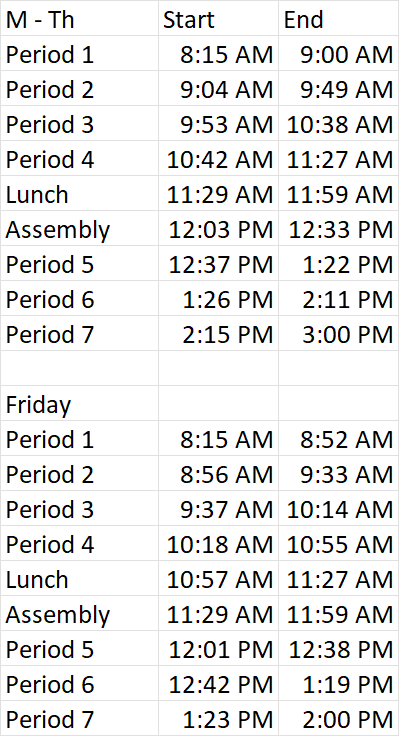399x736 pixels.
Task: Select the 10:14 AM end time cell
Action: click(338, 508)
